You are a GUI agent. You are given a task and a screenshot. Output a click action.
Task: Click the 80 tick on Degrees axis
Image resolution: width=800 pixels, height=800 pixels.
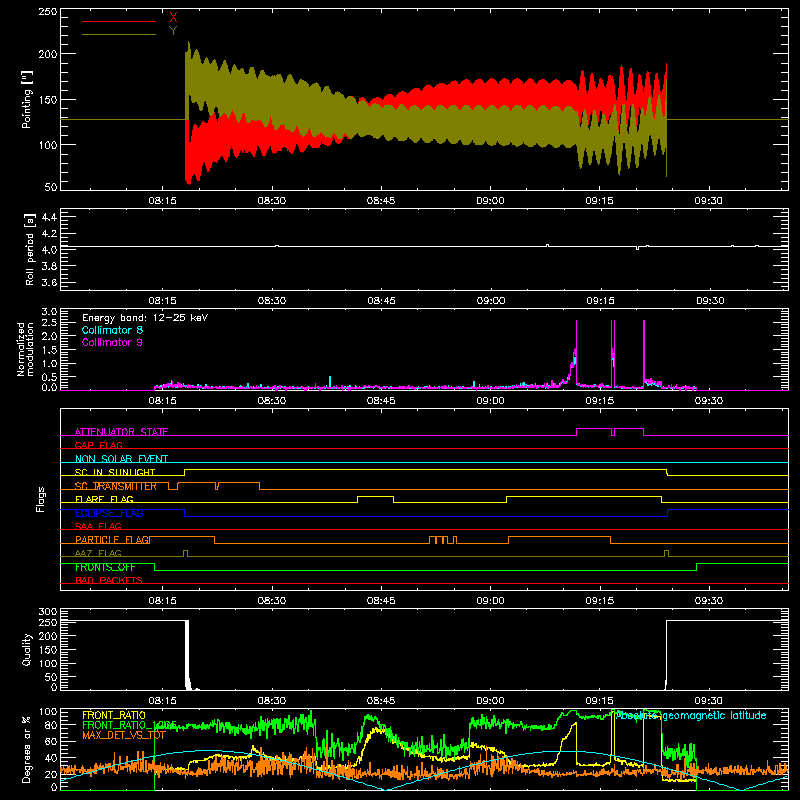pos(51,725)
